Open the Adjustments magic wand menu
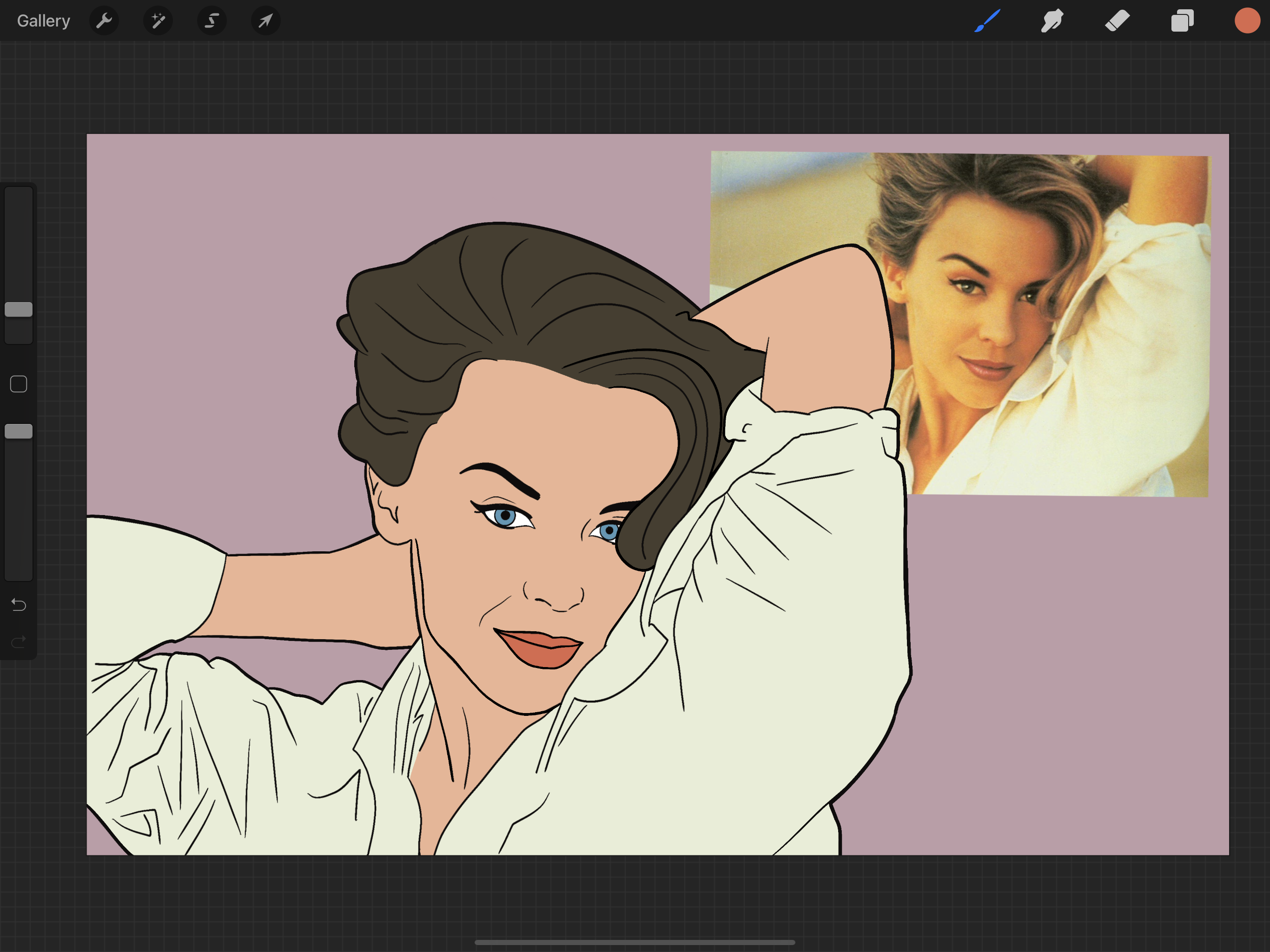Screen dimensions: 1270x952 point(158,21)
